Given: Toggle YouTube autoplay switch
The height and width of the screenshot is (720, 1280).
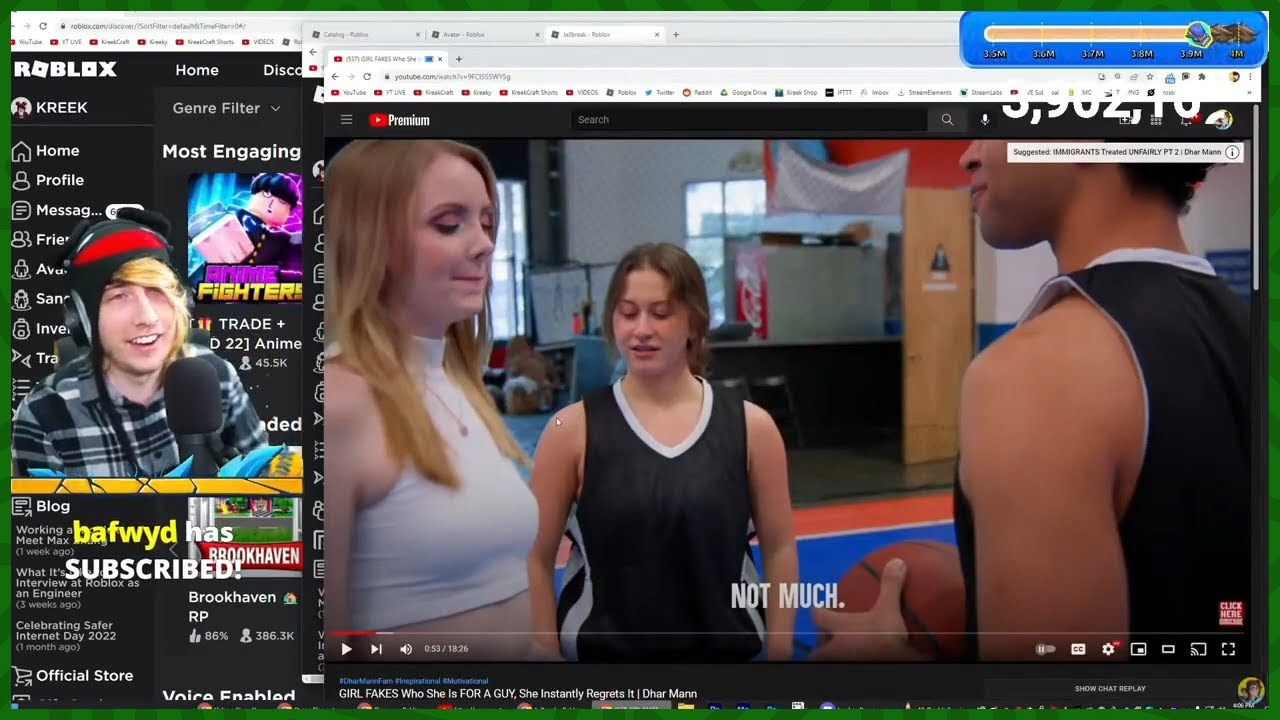Looking at the screenshot, I should pyautogui.click(x=1045, y=649).
